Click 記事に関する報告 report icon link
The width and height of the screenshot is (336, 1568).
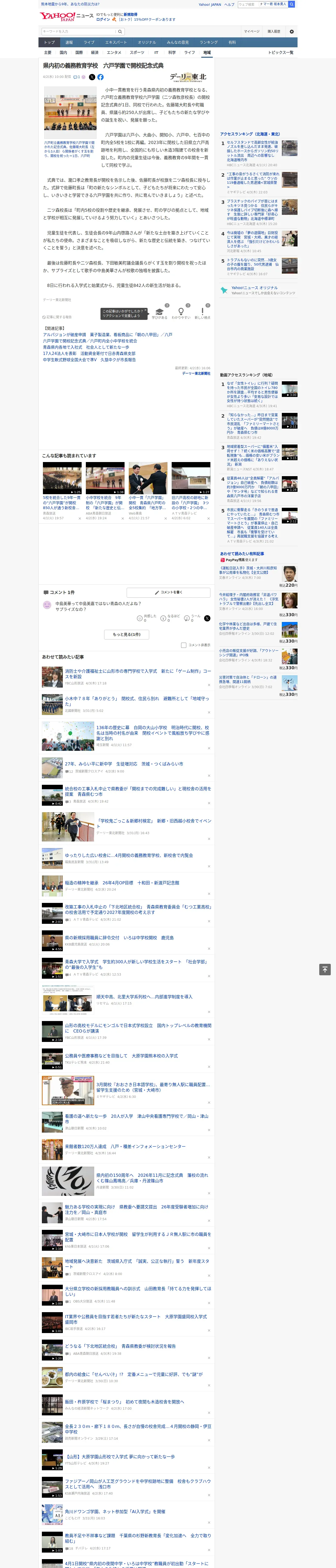coord(57,317)
